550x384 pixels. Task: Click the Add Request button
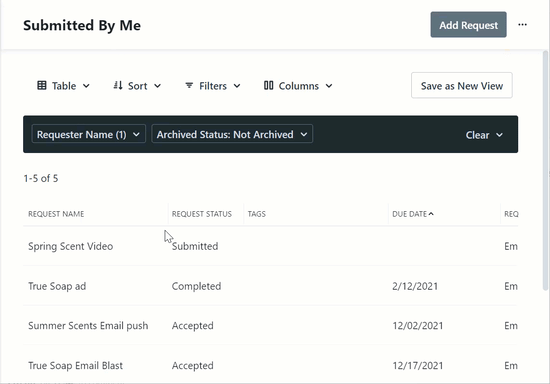468,25
